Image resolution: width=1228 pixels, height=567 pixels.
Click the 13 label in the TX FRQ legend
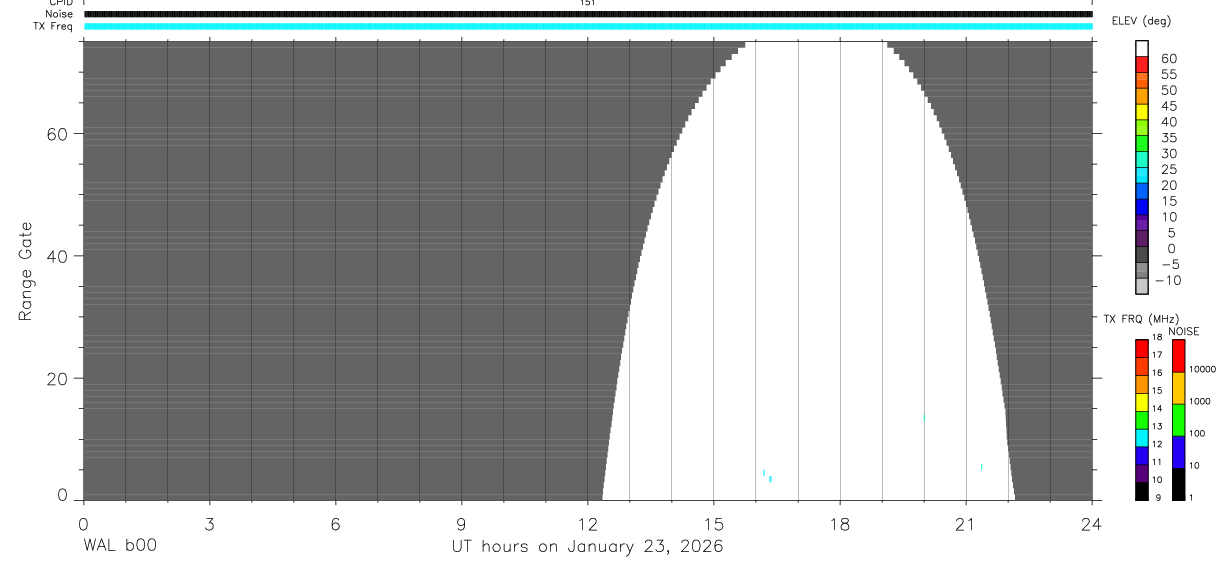1156,426
